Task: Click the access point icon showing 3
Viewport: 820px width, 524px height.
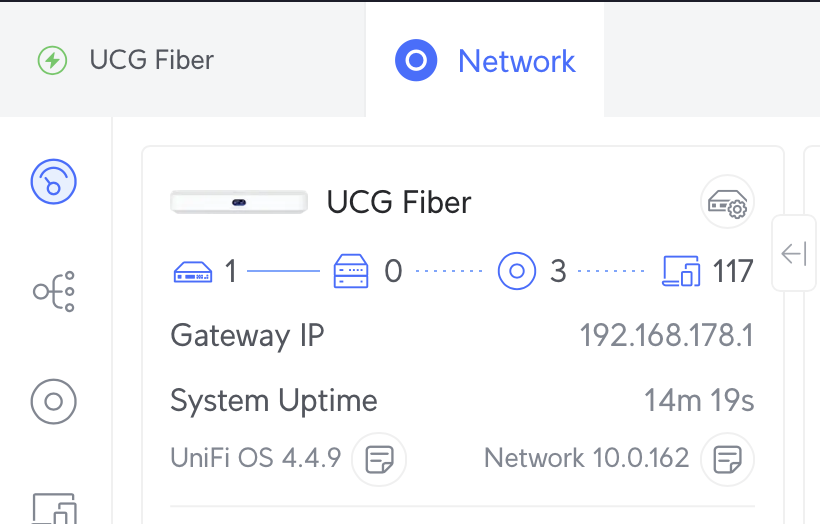Action: [517, 270]
